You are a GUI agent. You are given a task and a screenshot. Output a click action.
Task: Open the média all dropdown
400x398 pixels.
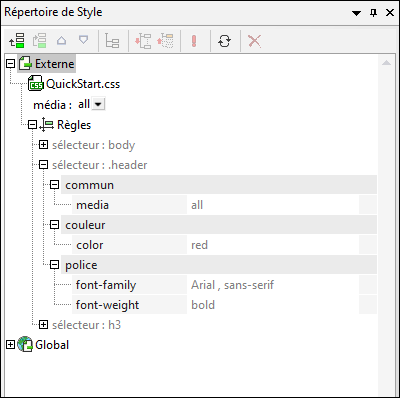tap(98, 104)
